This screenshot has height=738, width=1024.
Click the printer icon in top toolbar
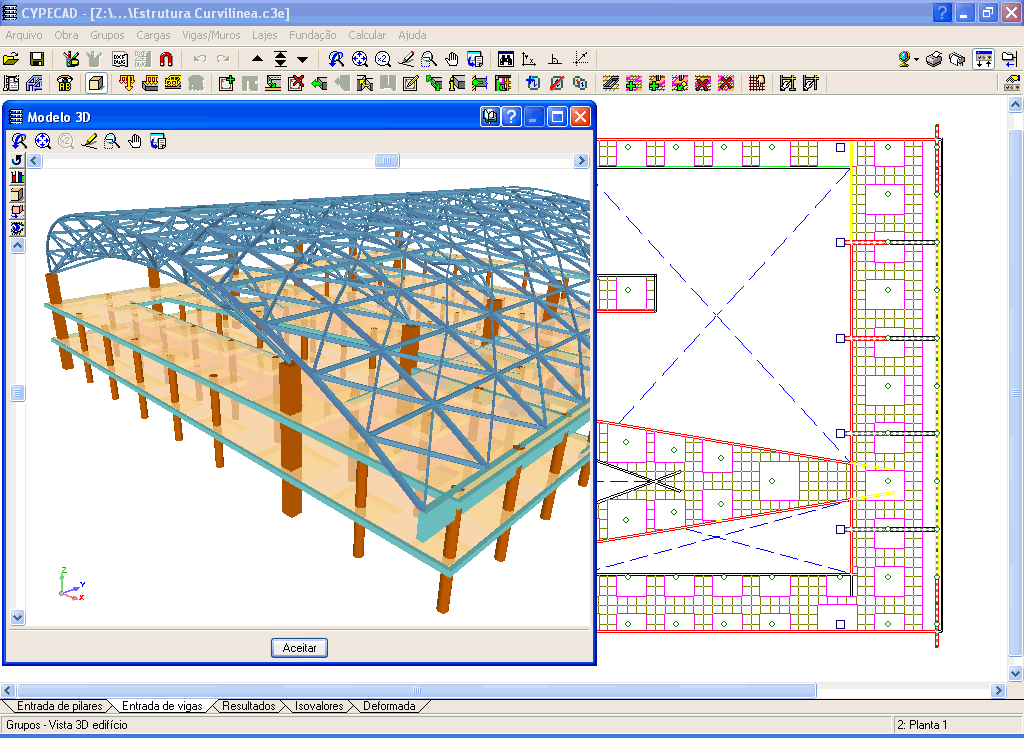(x=934, y=59)
